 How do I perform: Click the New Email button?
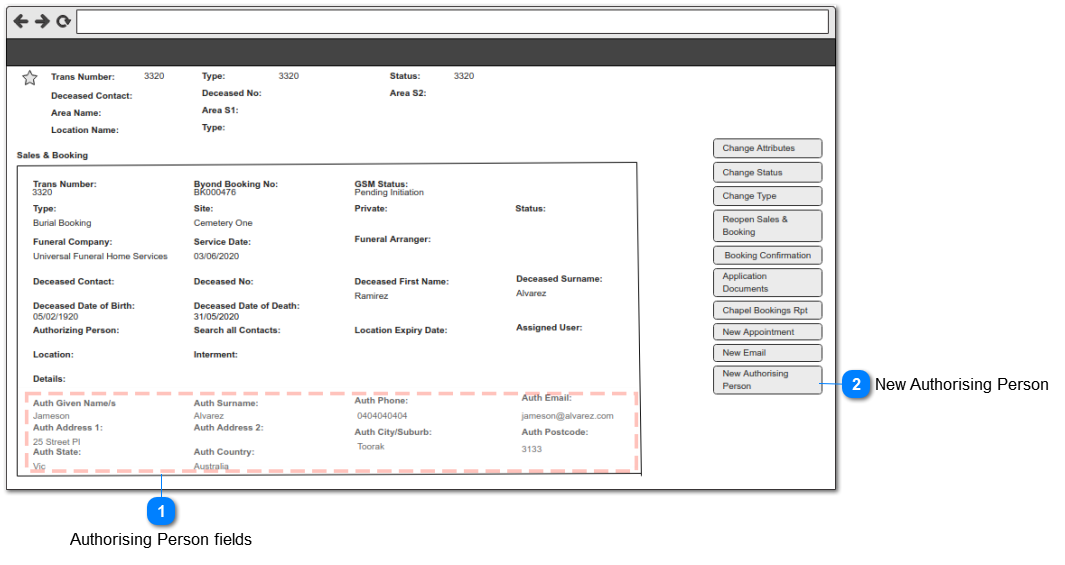point(768,353)
